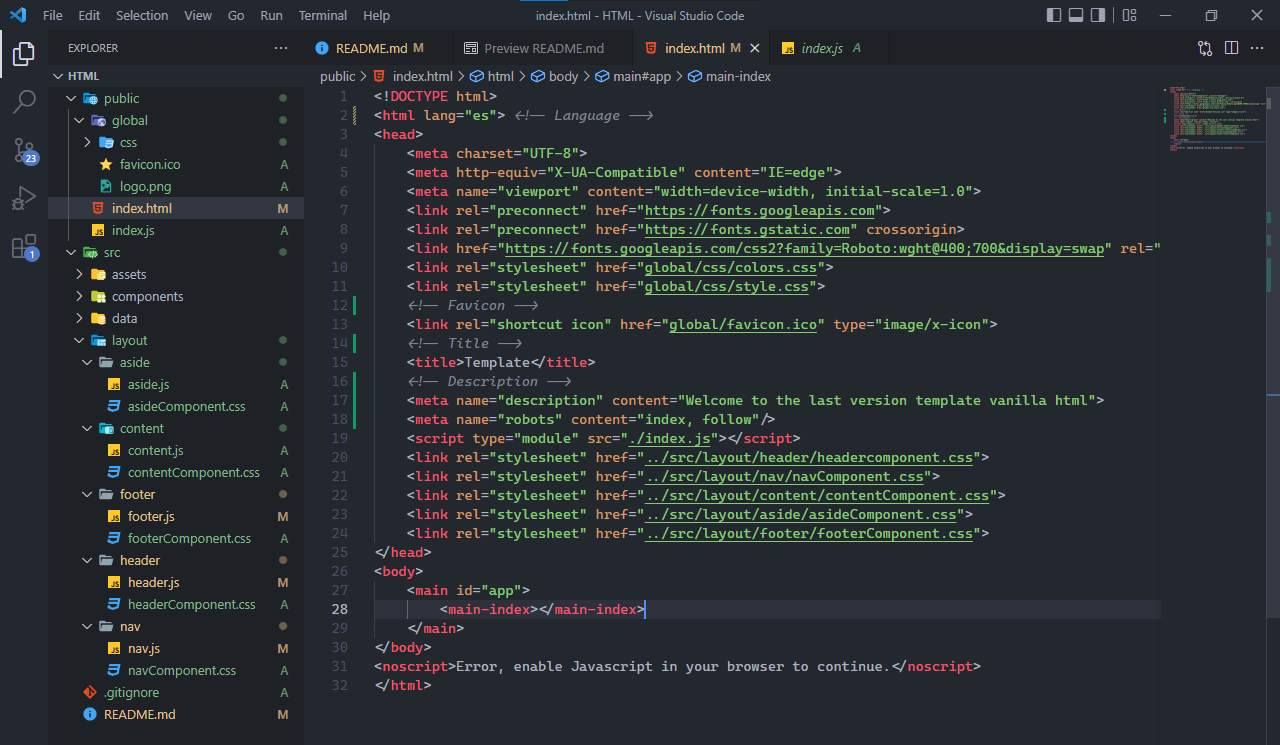This screenshot has height=745, width=1280.
Task: Open the .gitignore file
Action: coord(176,692)
